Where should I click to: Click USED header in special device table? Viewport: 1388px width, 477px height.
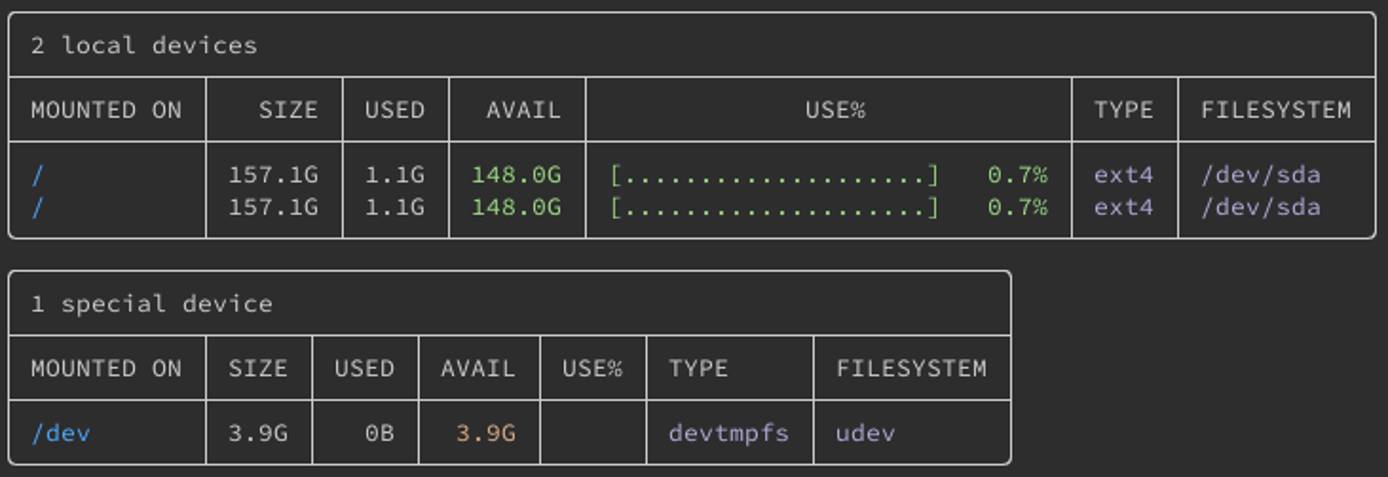point(364,368)
